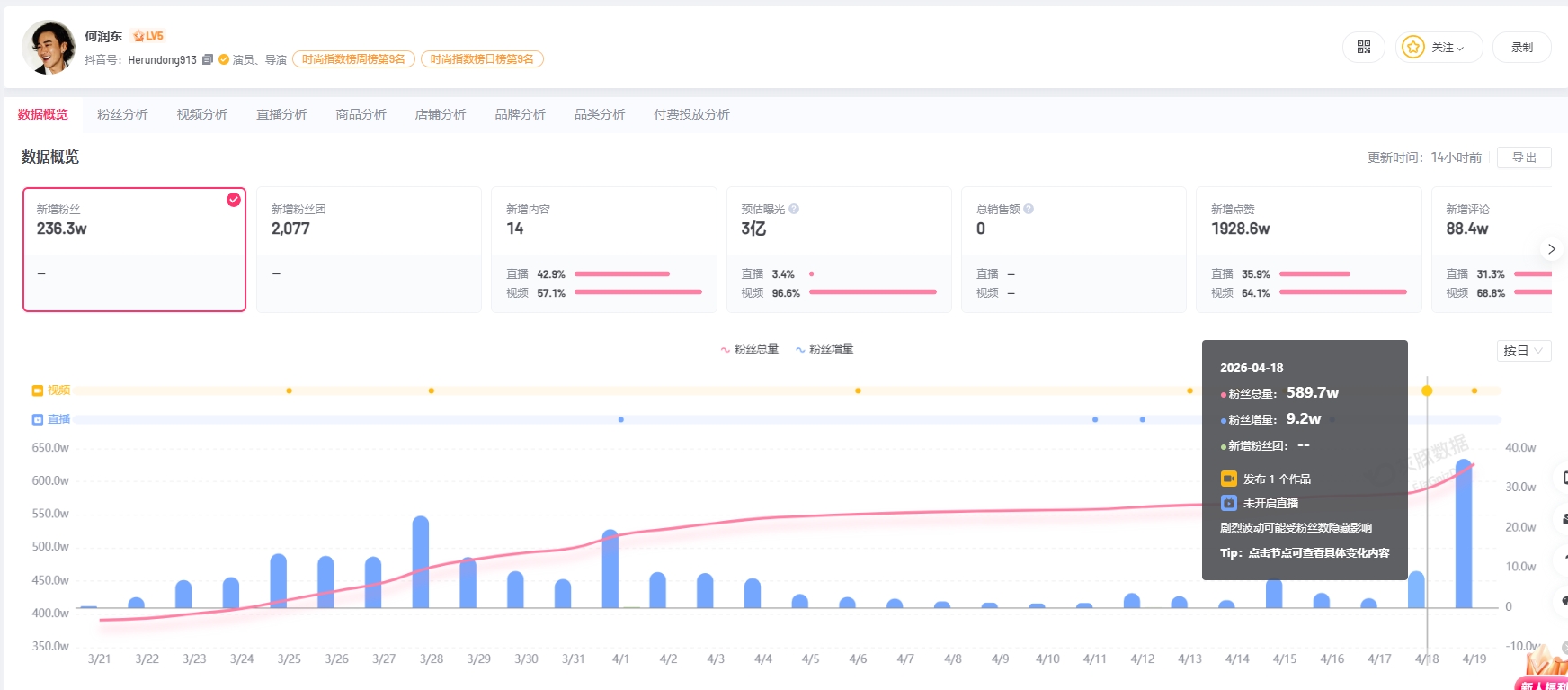
Task: Copy the Douyin ID Herundong913
Action: click(208, 59)
